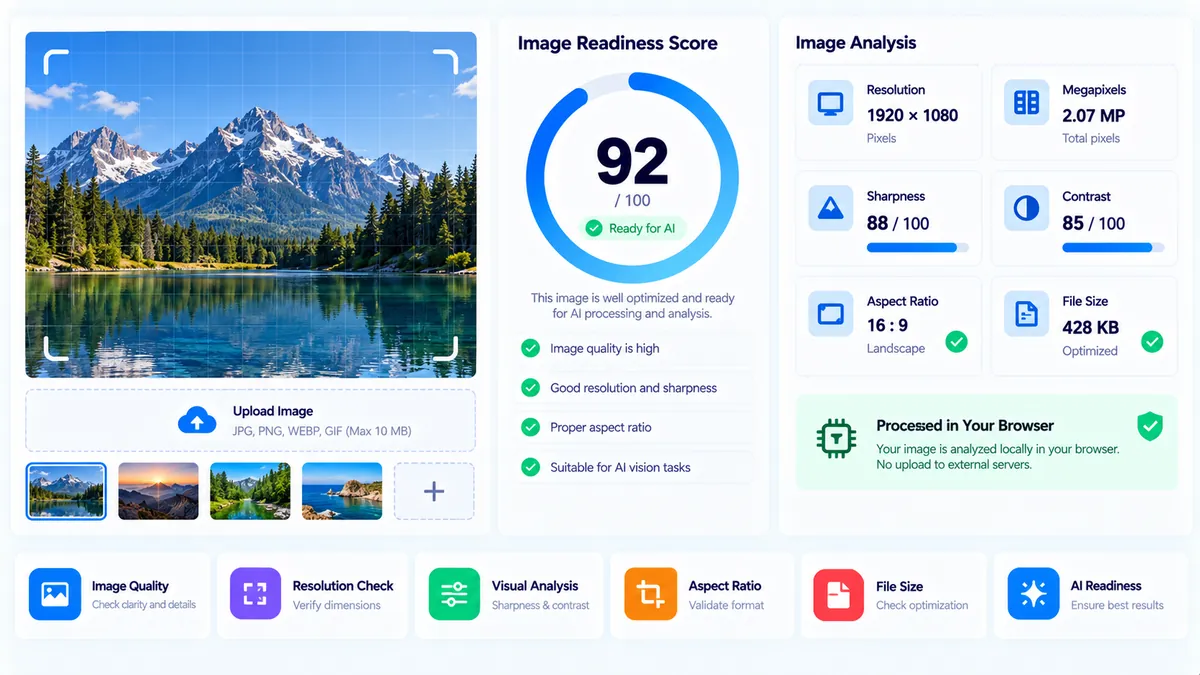Open the Image Quality feature card
This screenshot has width=1200, height=675.
tap(113, 595)
